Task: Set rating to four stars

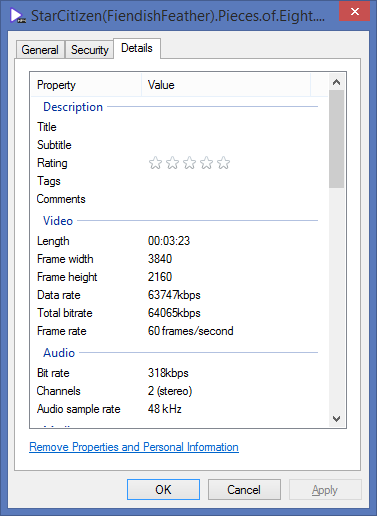Action: point(206,163)
